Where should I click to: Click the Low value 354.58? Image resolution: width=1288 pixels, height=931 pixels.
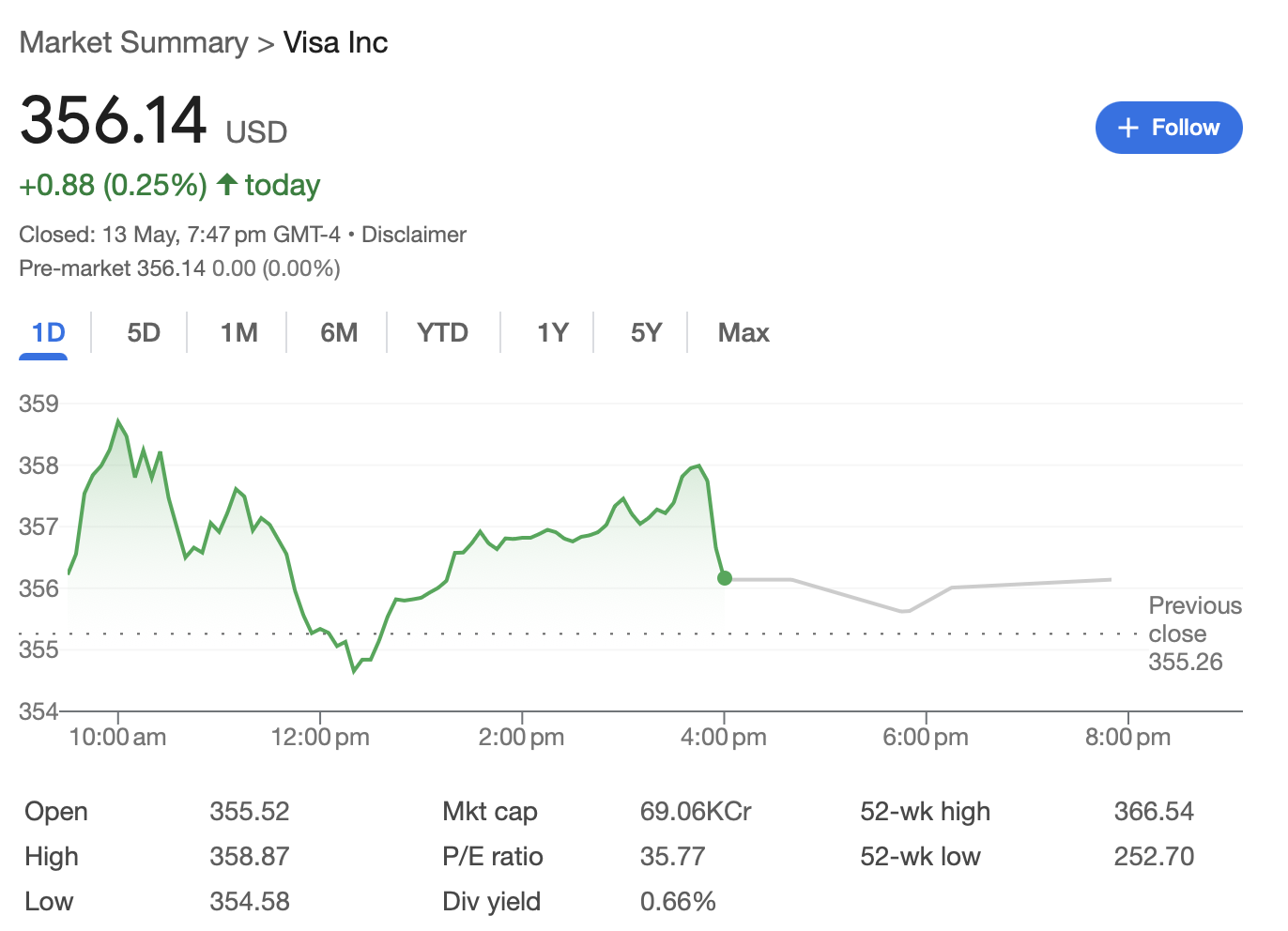[x=249, y=901]
